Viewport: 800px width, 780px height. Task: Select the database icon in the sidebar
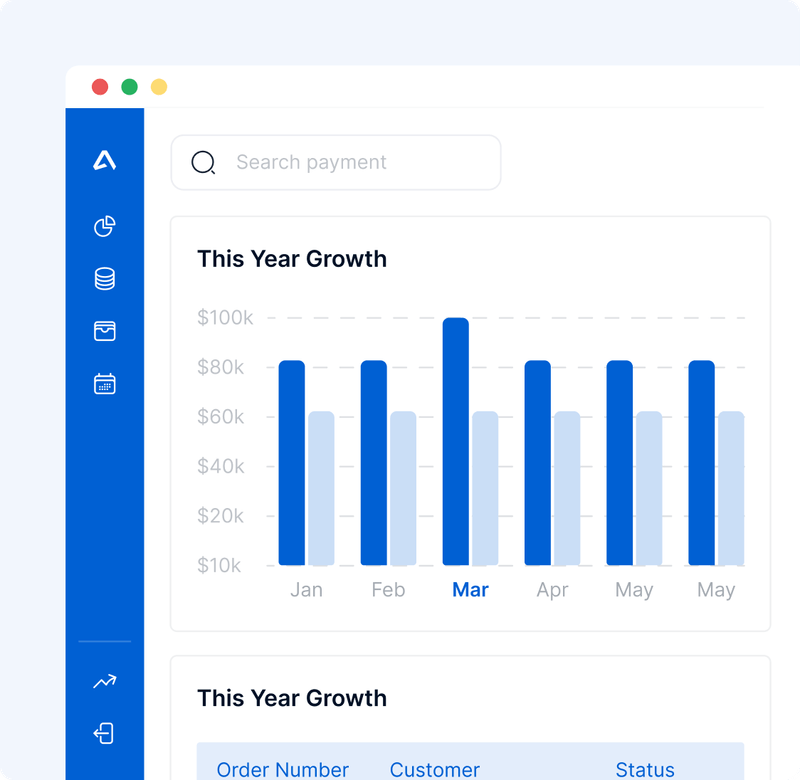(x=104, y=278)
